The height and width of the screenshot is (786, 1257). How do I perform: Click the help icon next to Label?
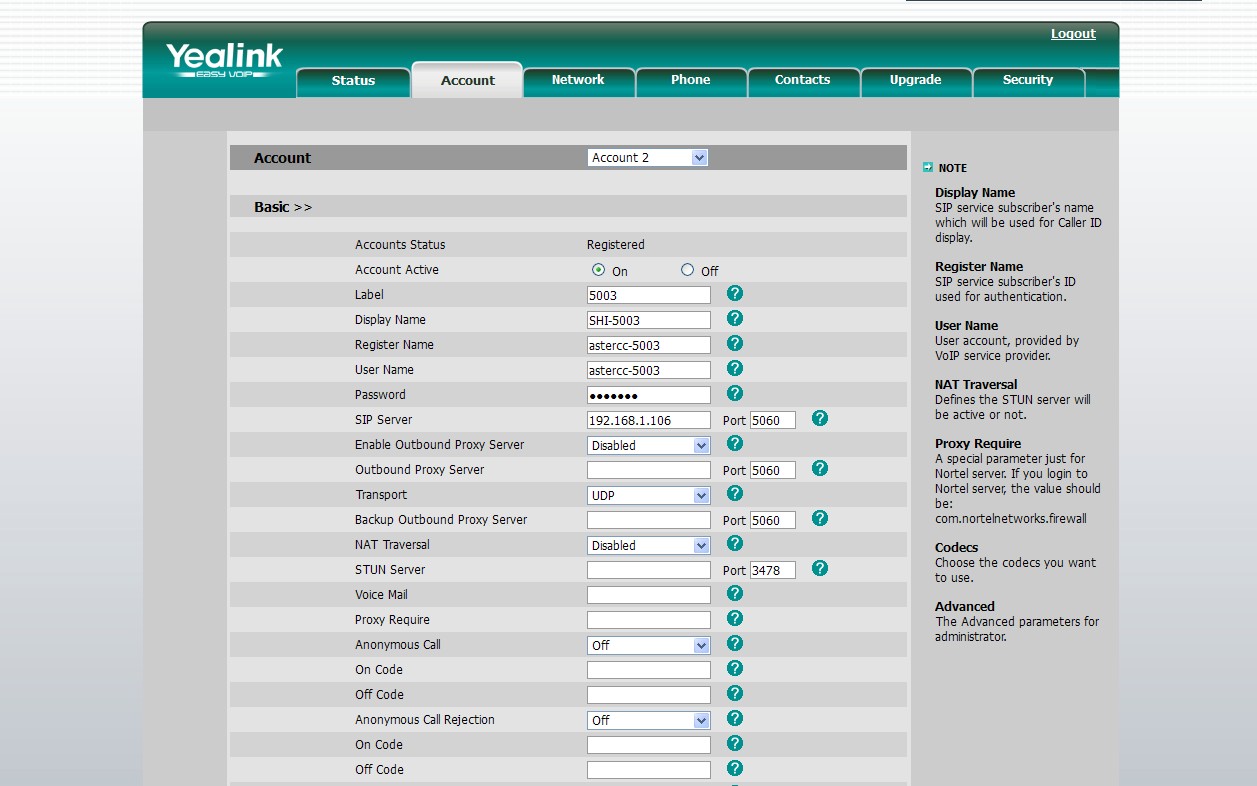(734, 294)
